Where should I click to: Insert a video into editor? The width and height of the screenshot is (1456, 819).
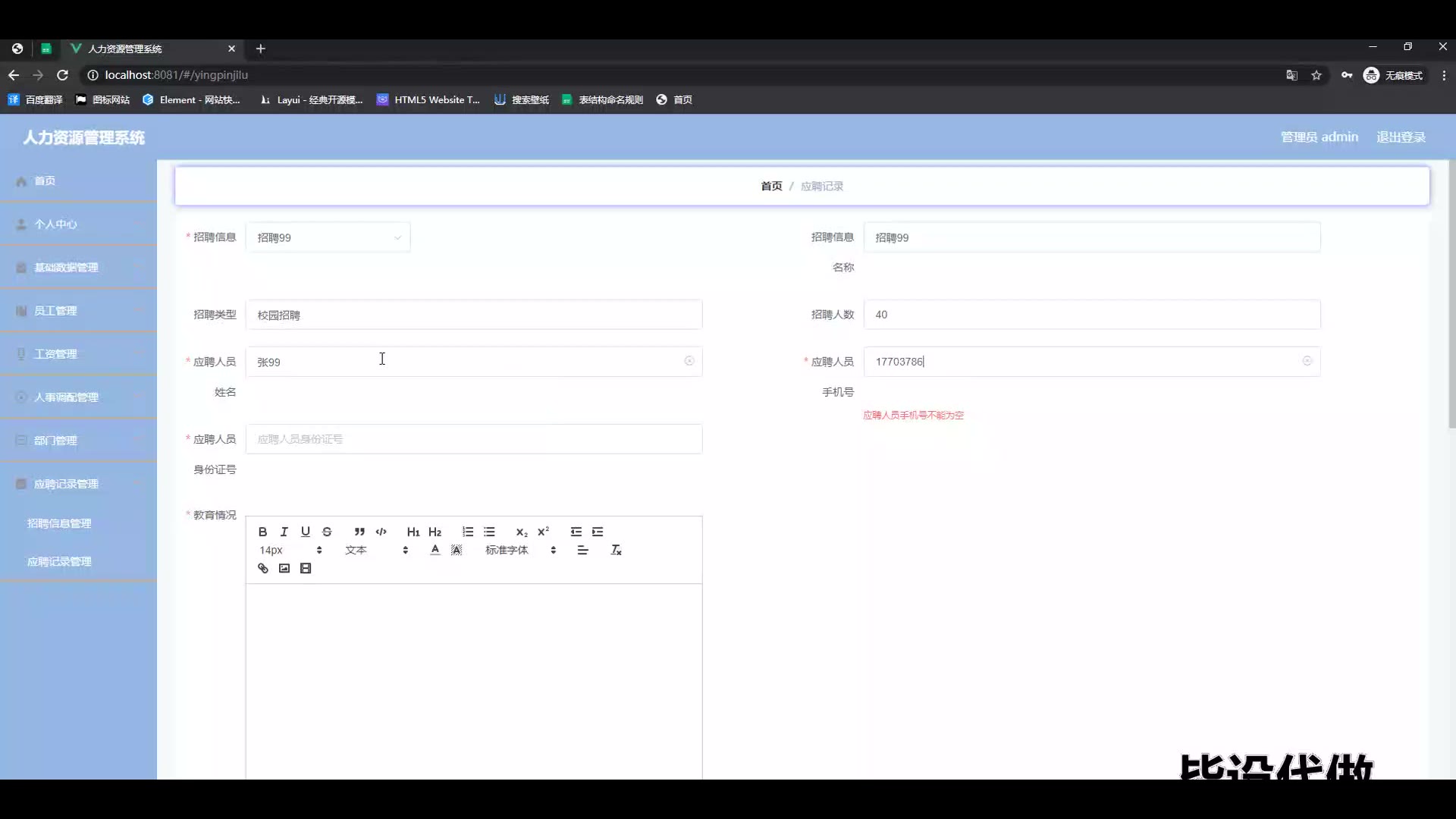click(x=306, y=568)
